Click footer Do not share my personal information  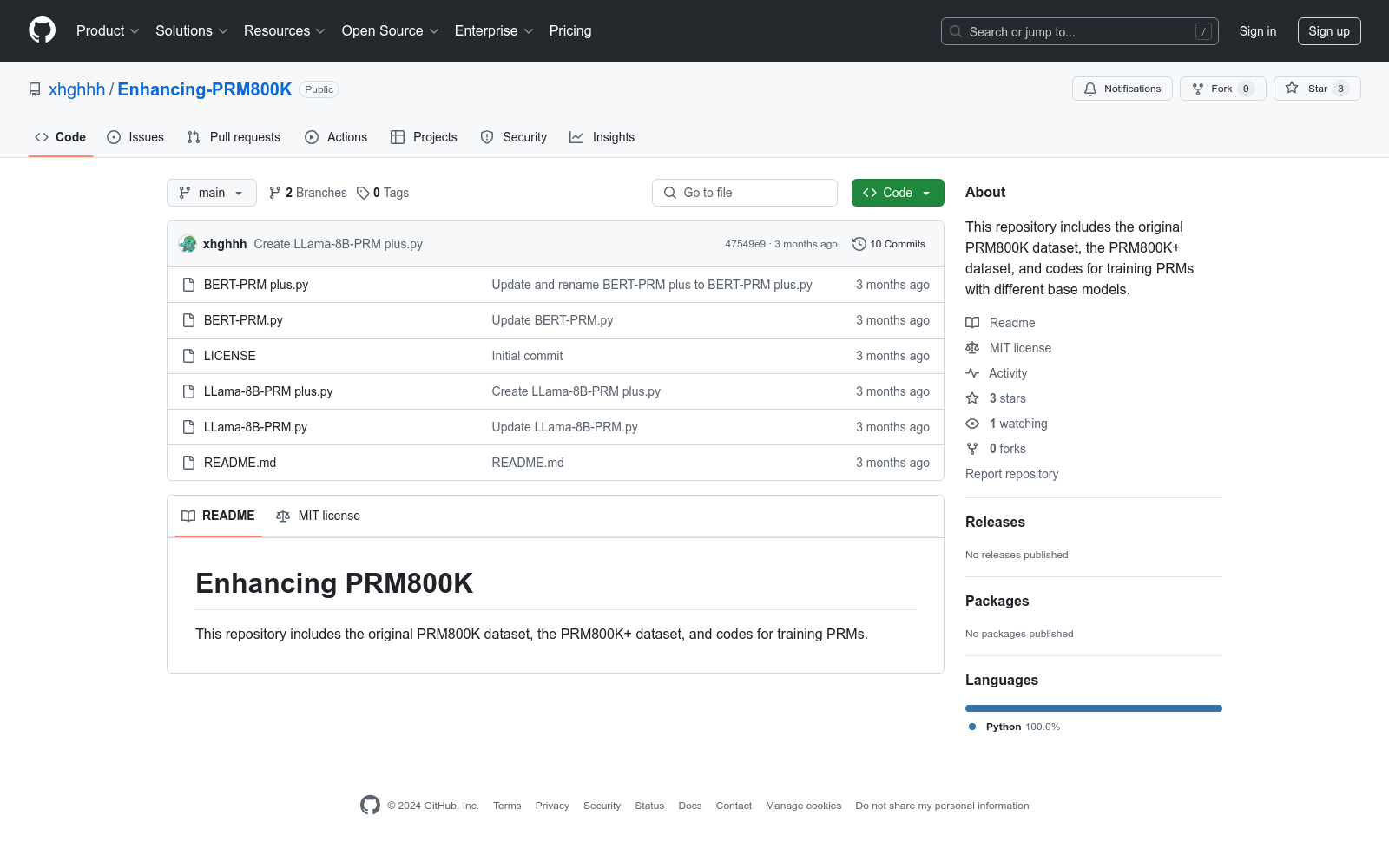click(942, 806)
